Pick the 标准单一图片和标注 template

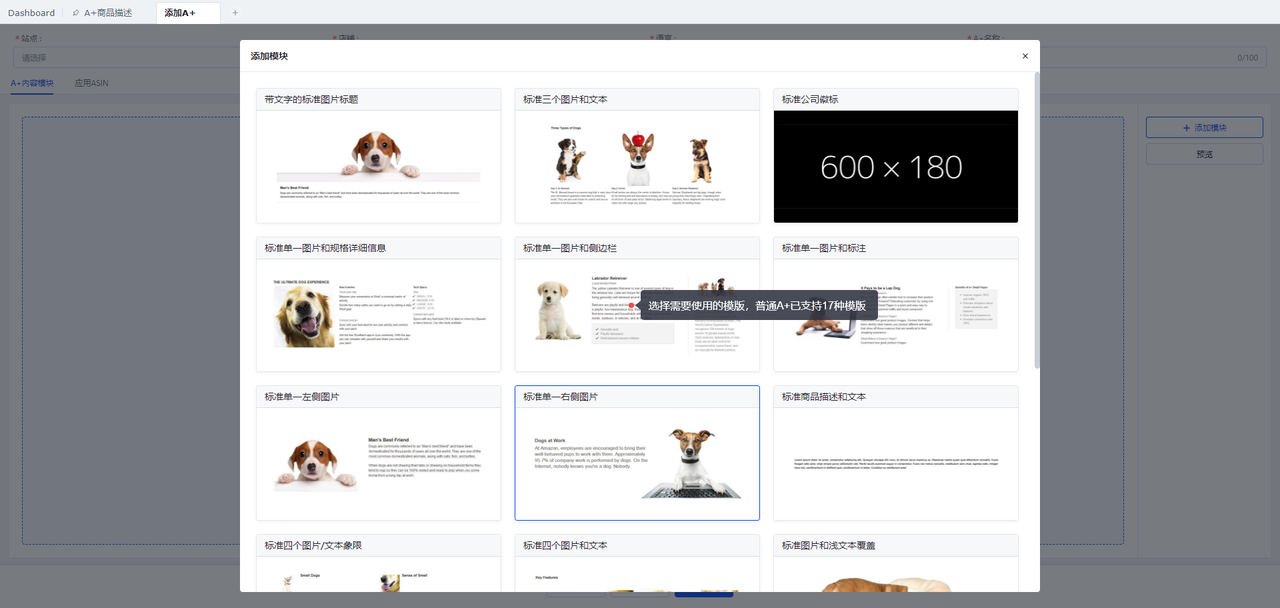[896, 304]
